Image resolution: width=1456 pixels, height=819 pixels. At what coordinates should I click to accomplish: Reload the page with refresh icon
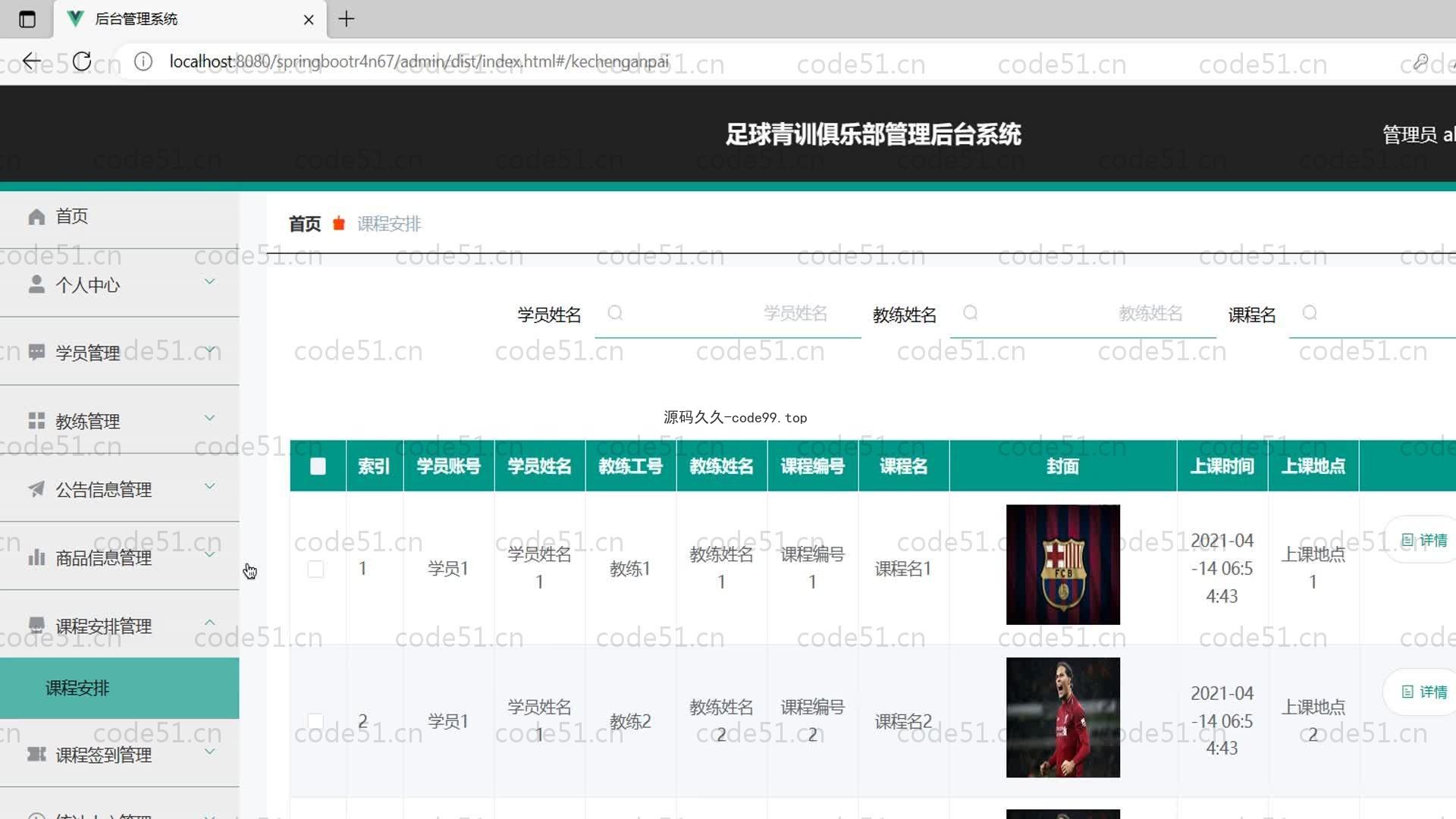[82, 61]
